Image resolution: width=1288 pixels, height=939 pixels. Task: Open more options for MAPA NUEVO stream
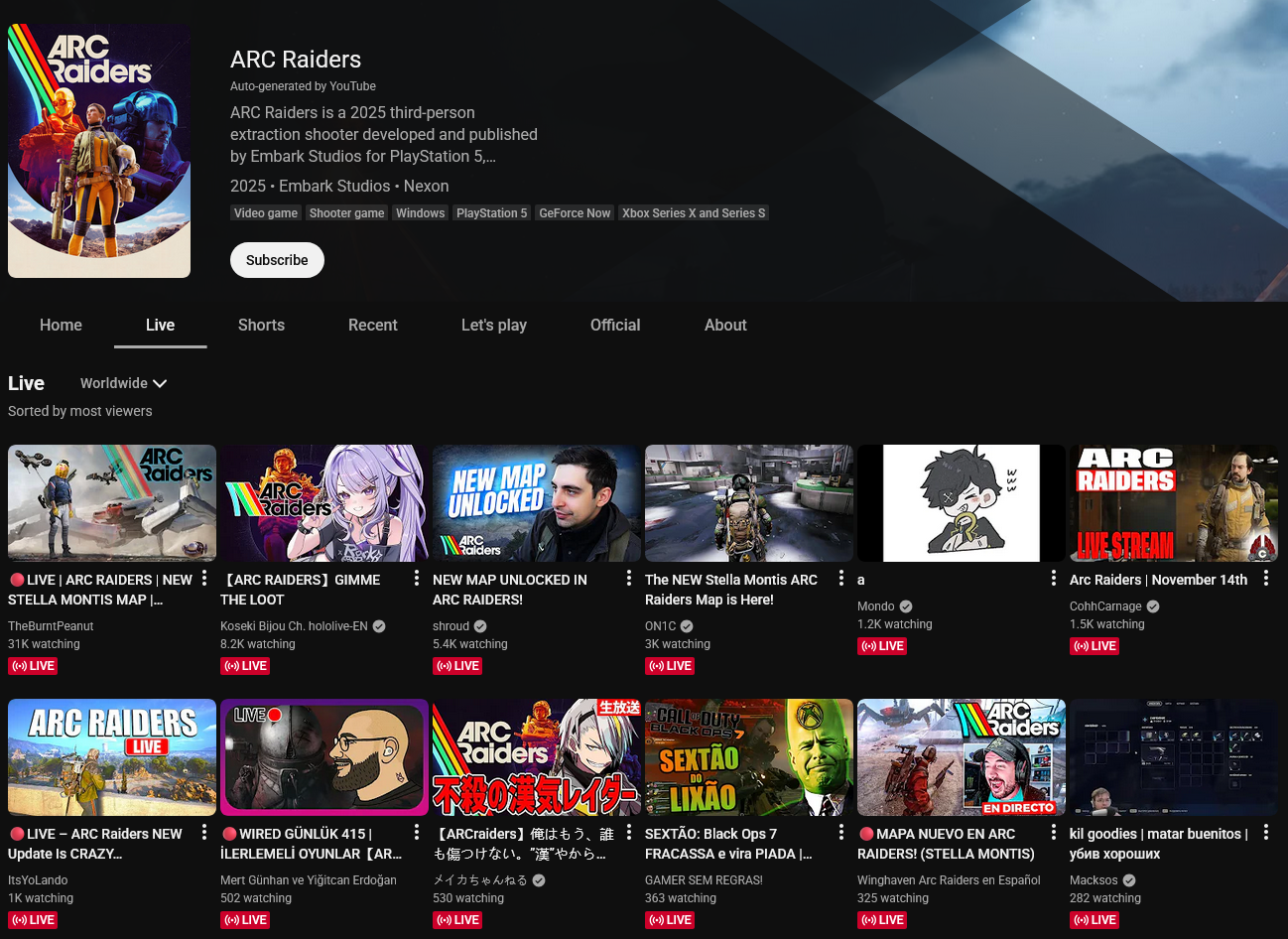(x=1054, y=832)
